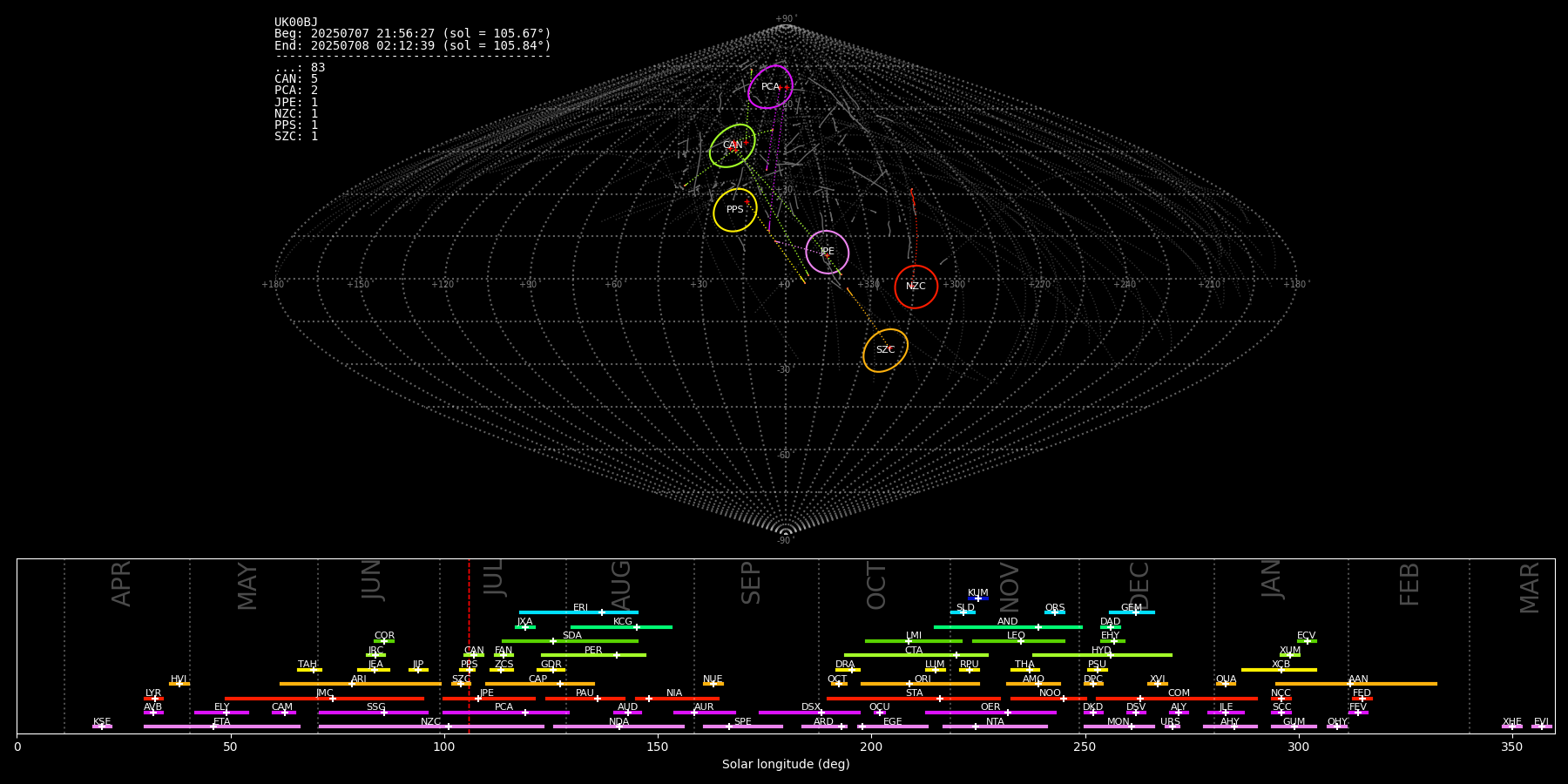Click the 200 tick label on longitude axis
The height and width of the screenshot is (784, 1568).
871,747
